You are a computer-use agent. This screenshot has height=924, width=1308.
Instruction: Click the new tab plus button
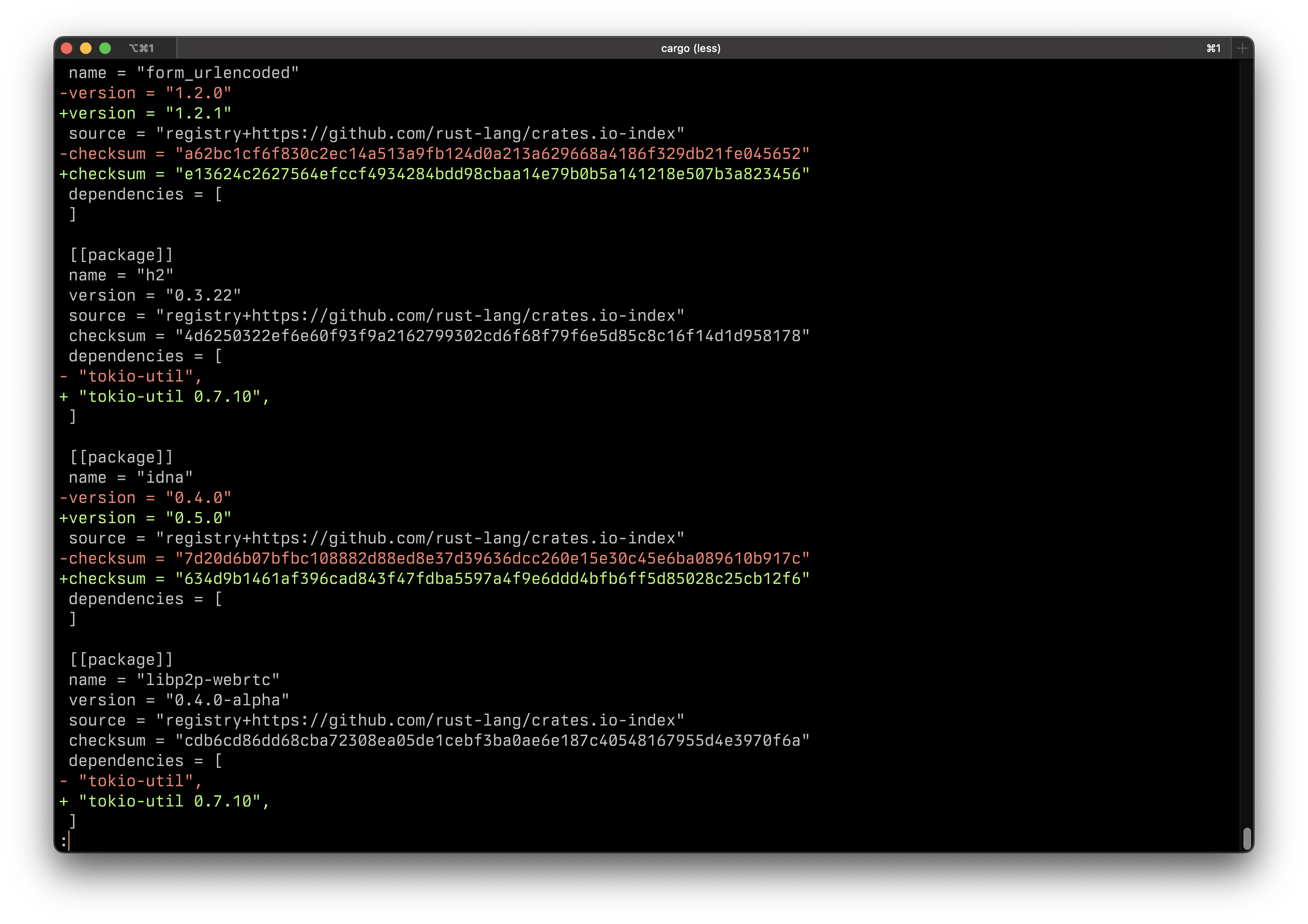point(1242,48)
